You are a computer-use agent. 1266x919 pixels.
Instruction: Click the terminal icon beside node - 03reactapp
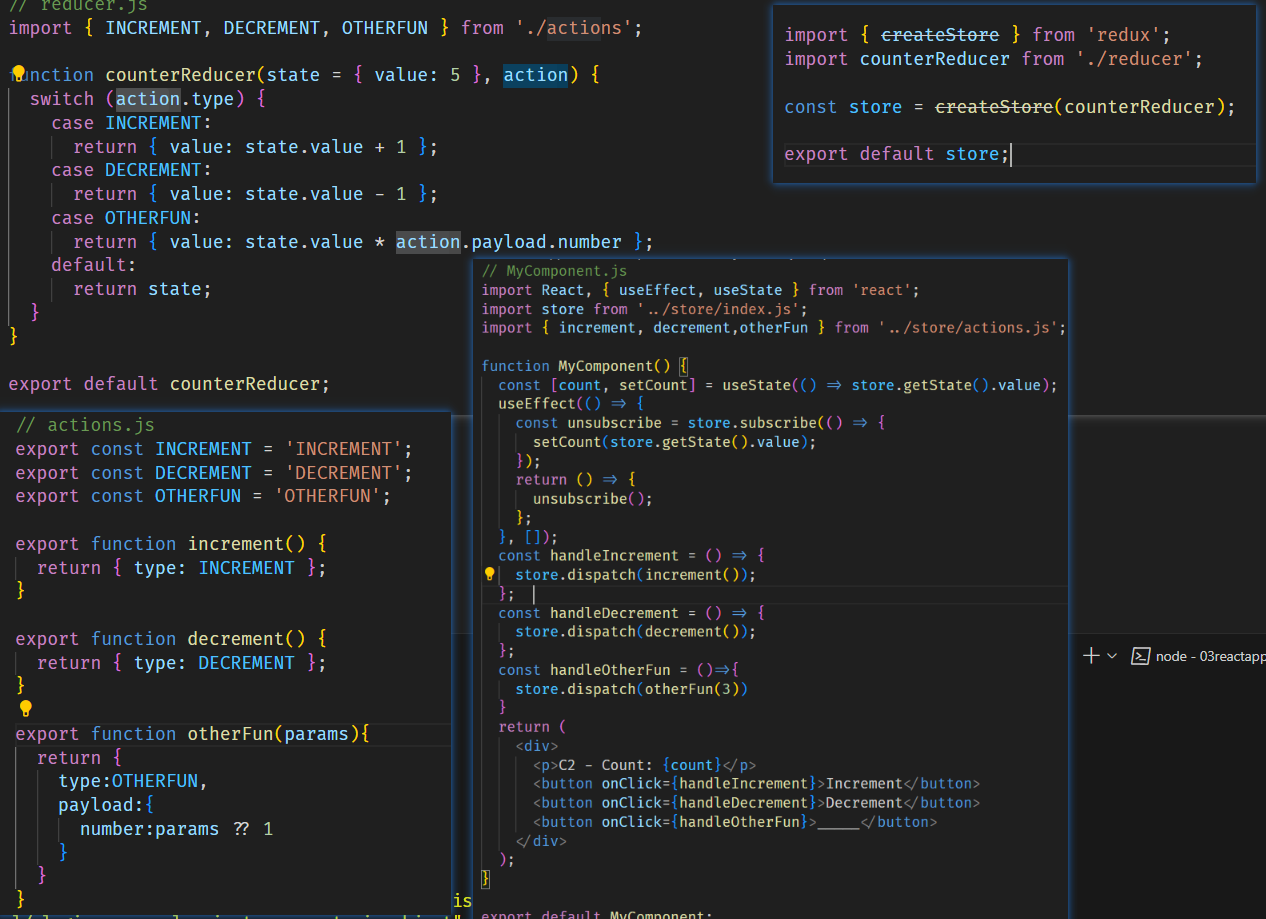pyautogui.click(x=1139, y=656)
